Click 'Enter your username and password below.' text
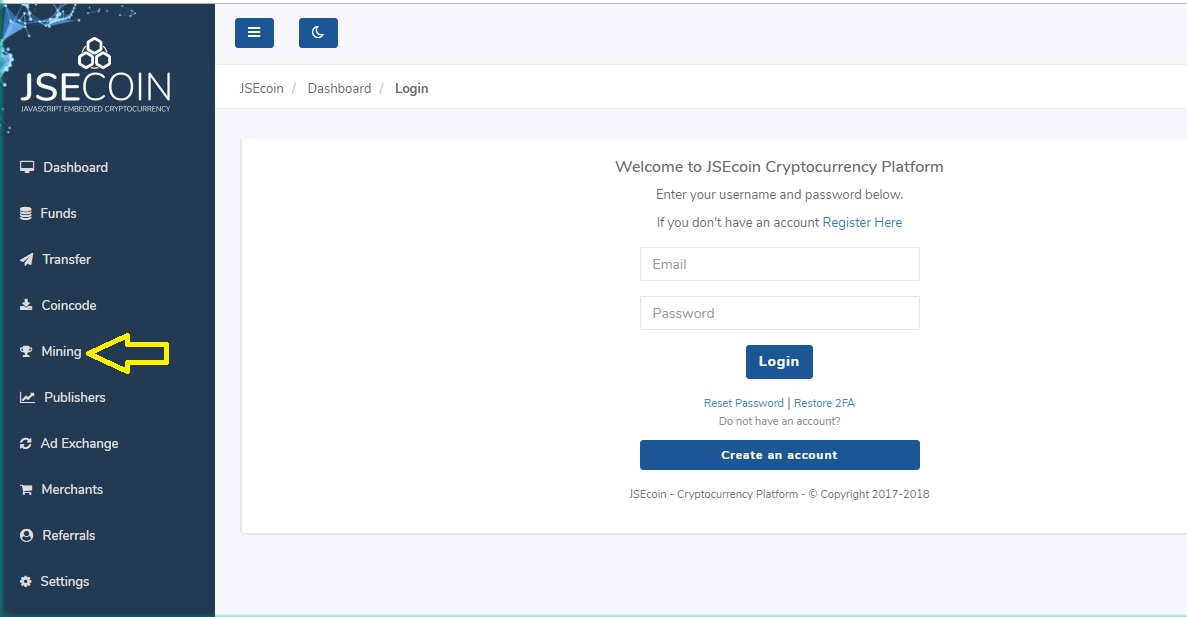Viewport: 1187px width, 617px height. (779, 195)
